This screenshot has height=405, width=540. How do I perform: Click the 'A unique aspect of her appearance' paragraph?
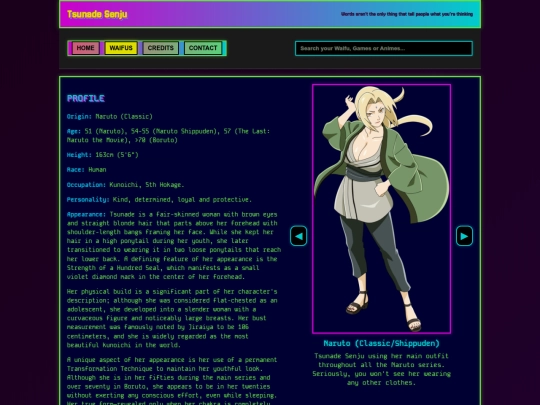(x=172, y=382)
